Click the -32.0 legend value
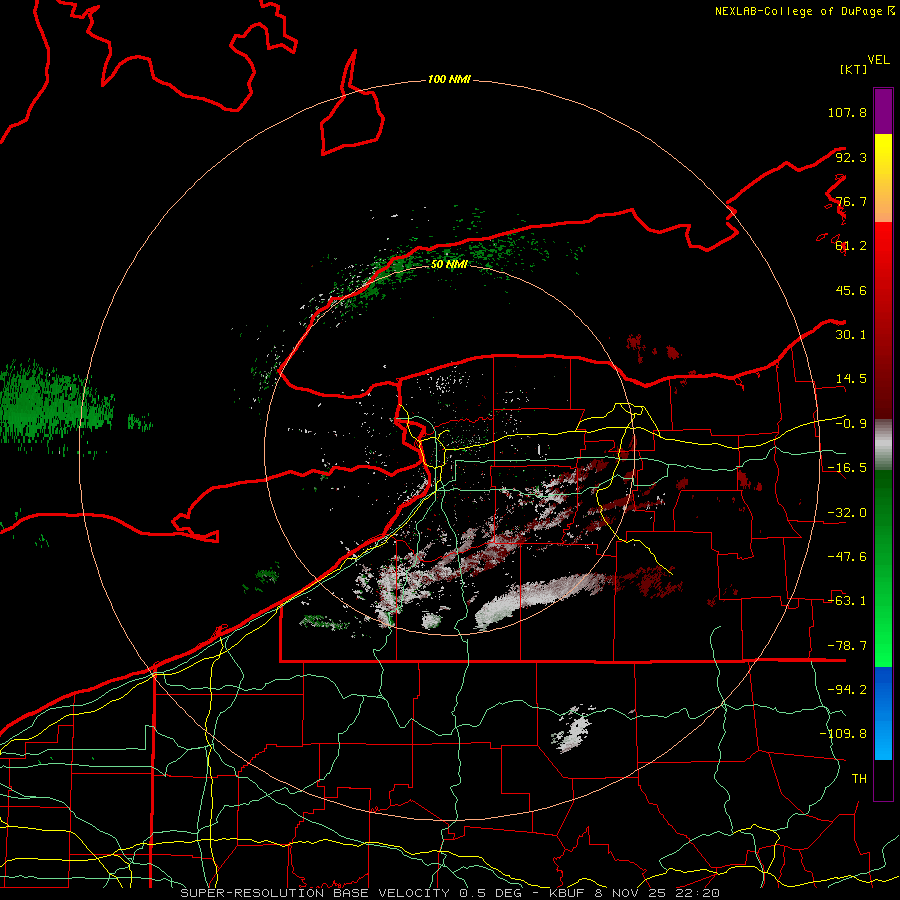The image size is (900, 900). [x=847, y=513]
